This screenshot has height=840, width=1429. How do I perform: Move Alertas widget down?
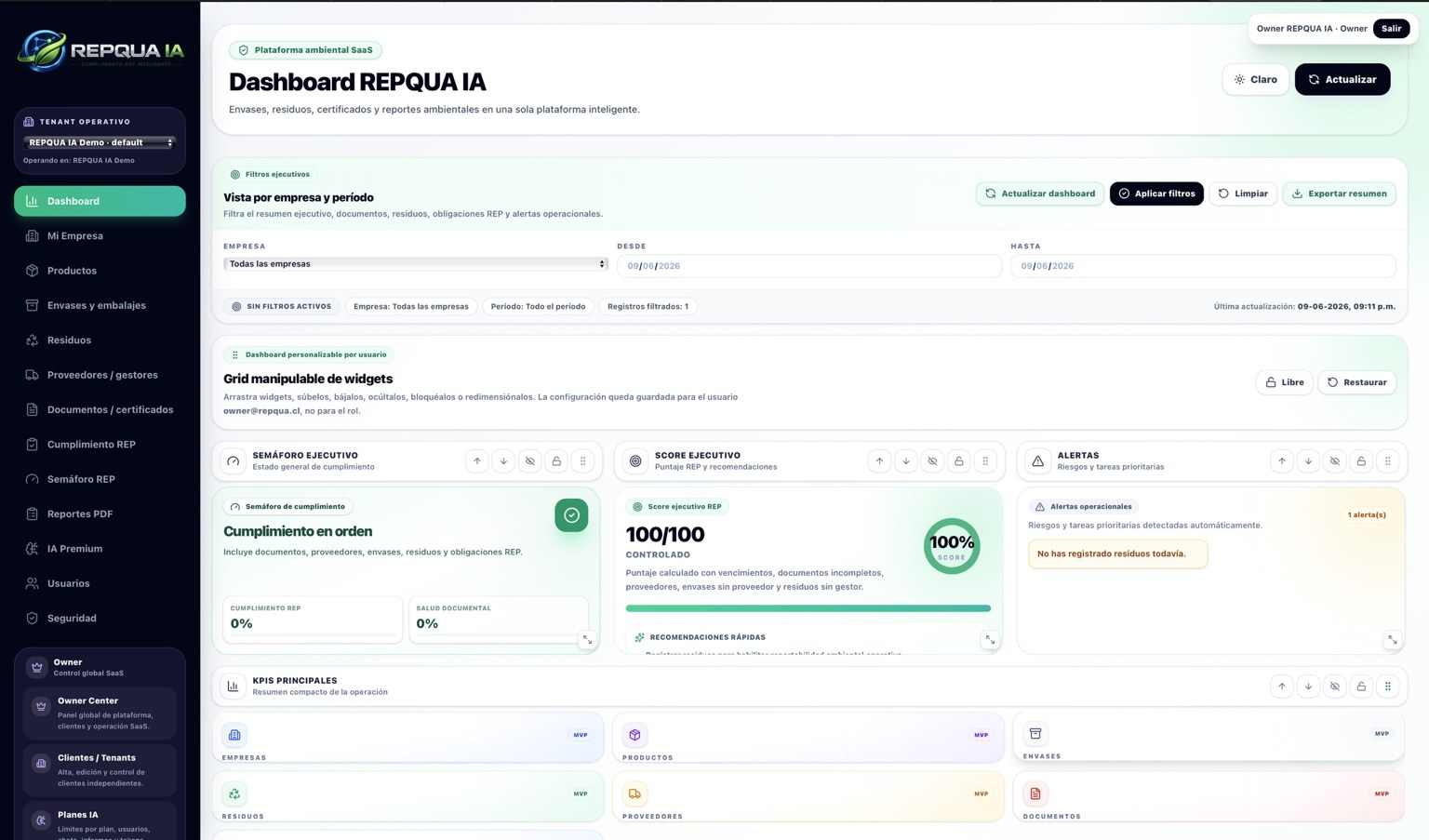[1308, 461]
